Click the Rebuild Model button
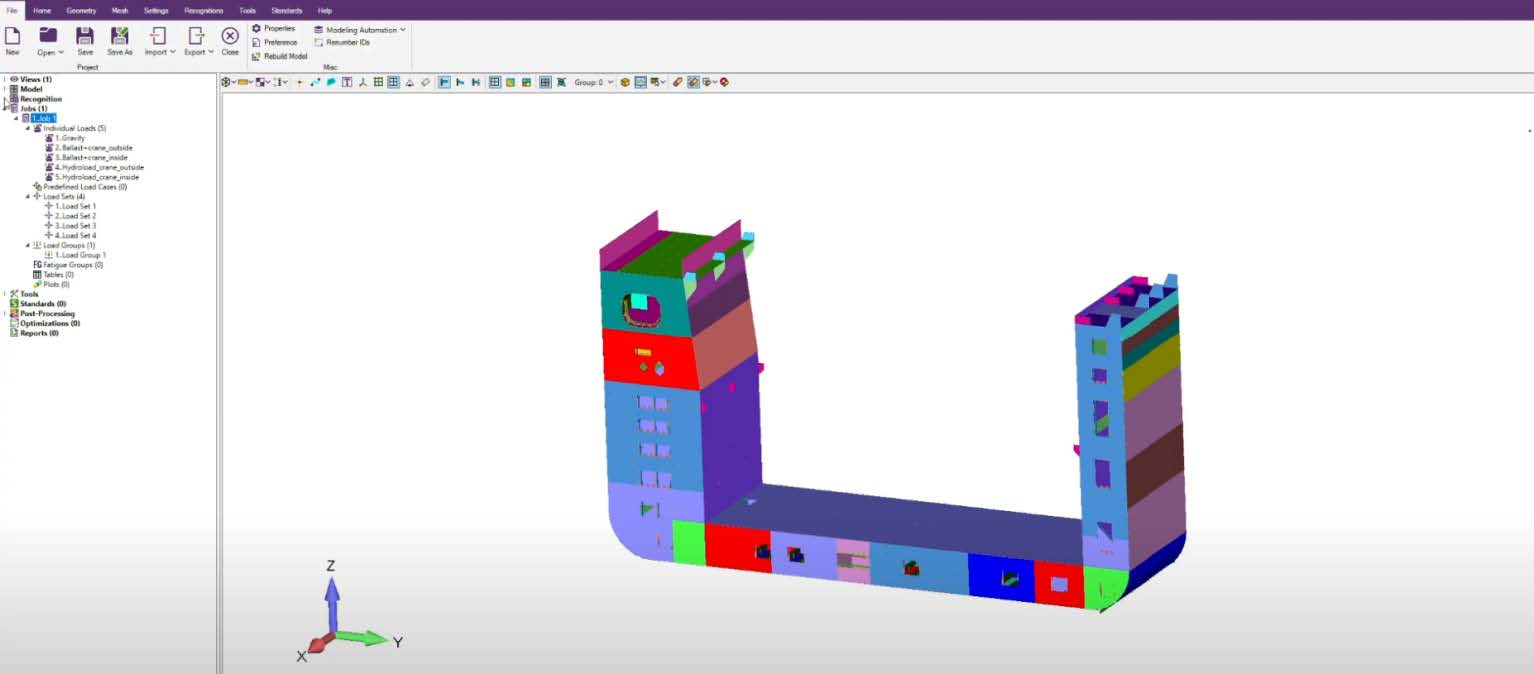Image resolution: width=1534 pixels, height=674 pixels. [279, 57]
